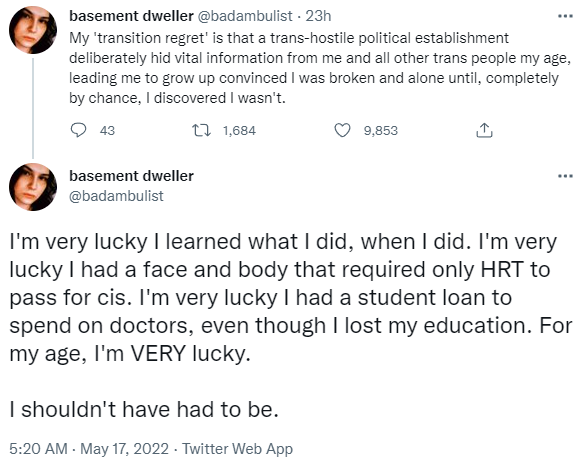Click the 9,853 likes count
The height and width of the screenshot is (473, 587).
pos(381,131)
